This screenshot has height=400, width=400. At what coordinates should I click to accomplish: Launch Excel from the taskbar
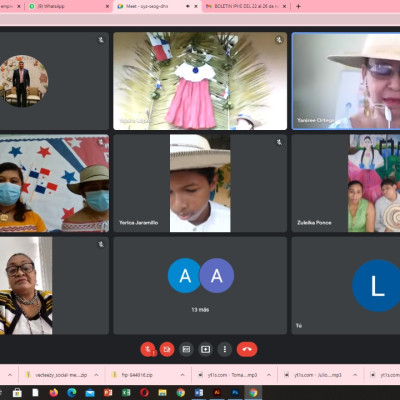[126, 393]
